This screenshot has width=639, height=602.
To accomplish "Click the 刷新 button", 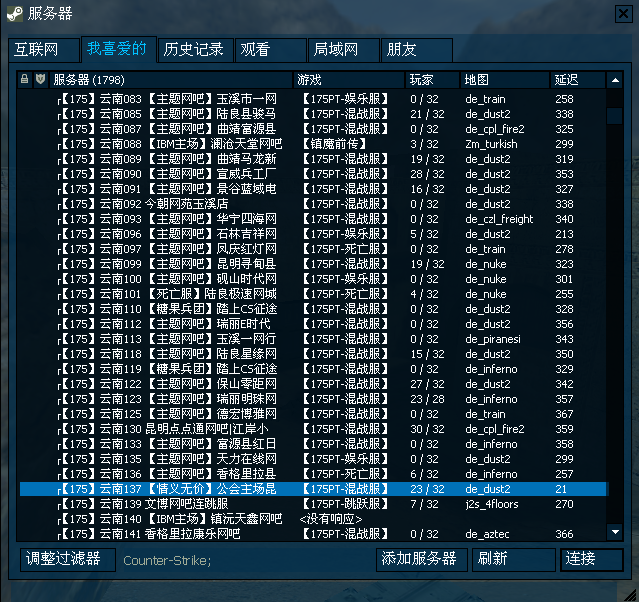I will pos(514,559).
